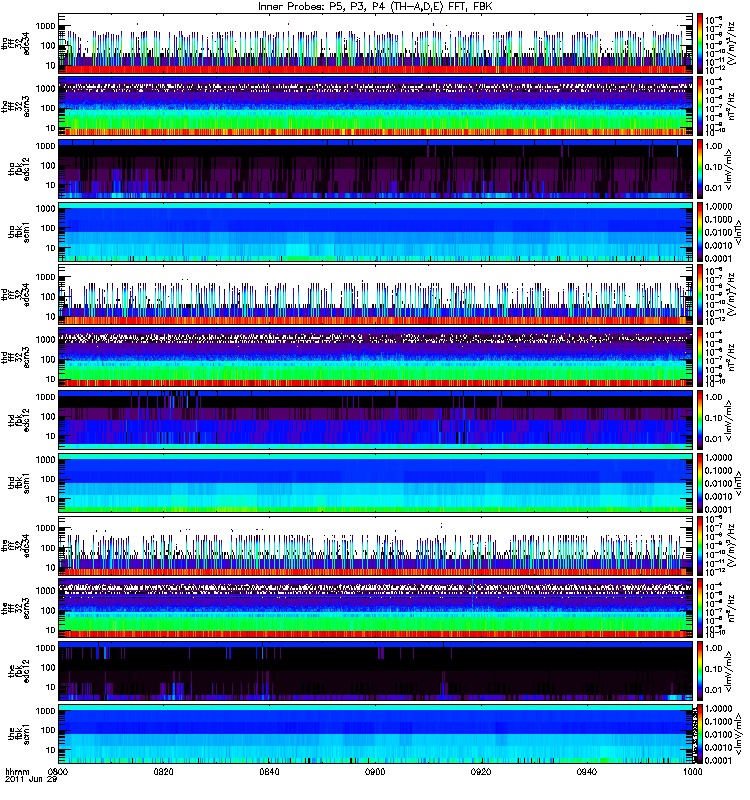750x800 pixels.
Task: Select the tha fbk scm1 spectrogram panel
Action: point(376,232)
